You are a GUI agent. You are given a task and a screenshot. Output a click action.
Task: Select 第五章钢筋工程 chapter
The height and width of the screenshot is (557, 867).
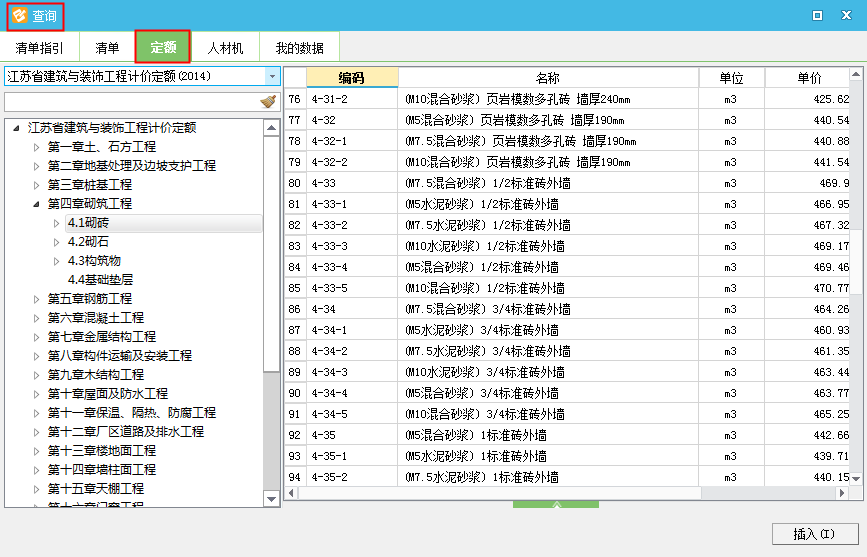click(x=90, y=299)
